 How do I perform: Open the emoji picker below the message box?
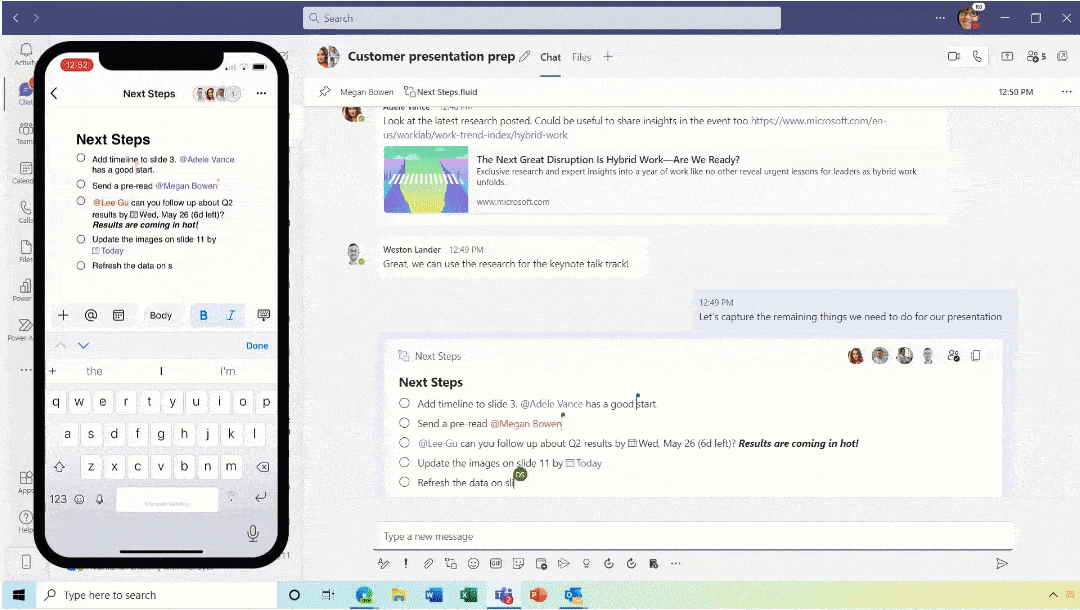473,563
